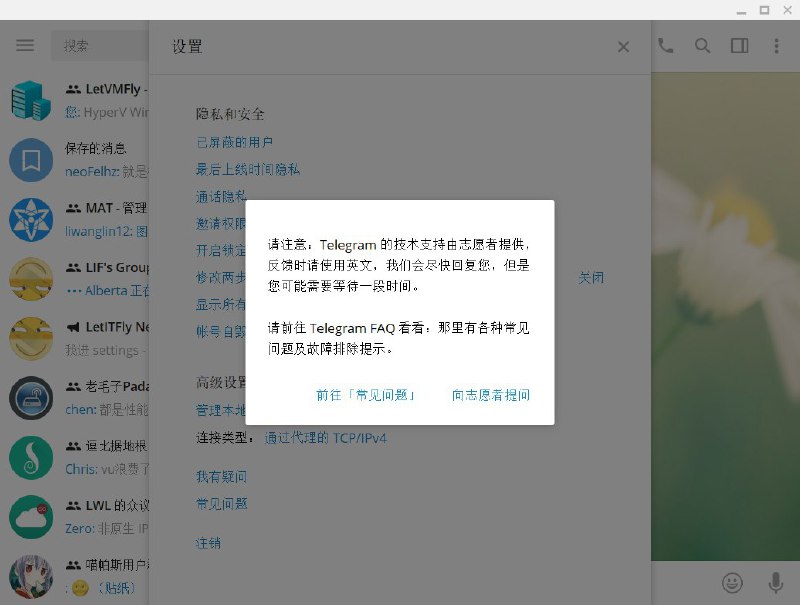Open 最后上线时间隐私 setting
This screenshot has width=800, height=605.
pyautogui.click(x=247, y=169)
